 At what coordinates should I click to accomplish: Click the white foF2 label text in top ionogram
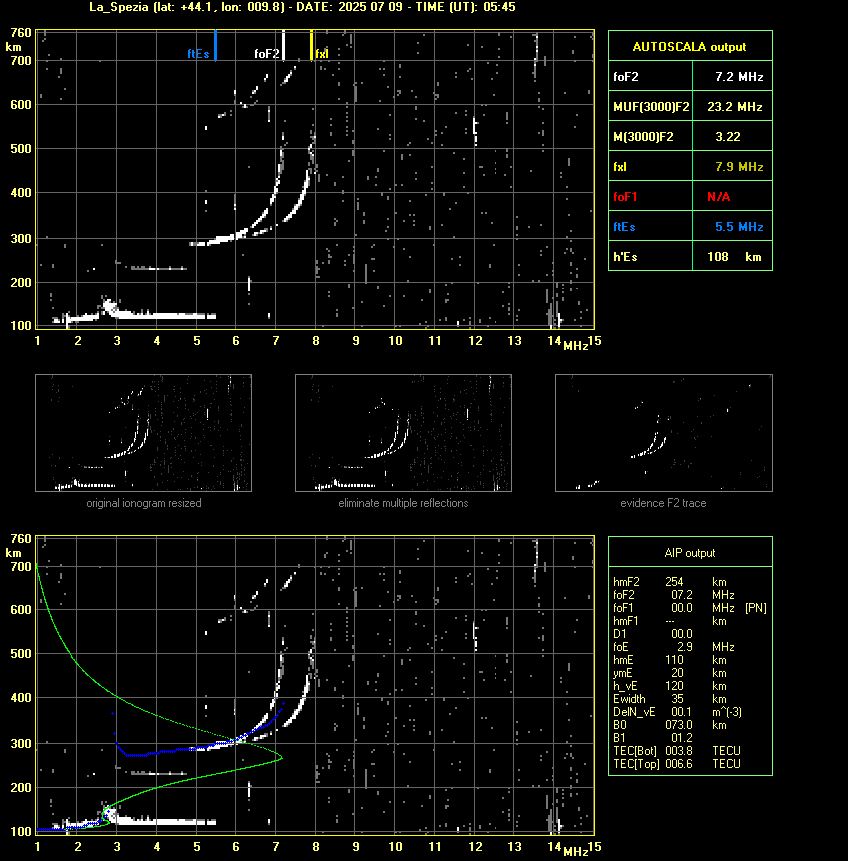[267, 54]
